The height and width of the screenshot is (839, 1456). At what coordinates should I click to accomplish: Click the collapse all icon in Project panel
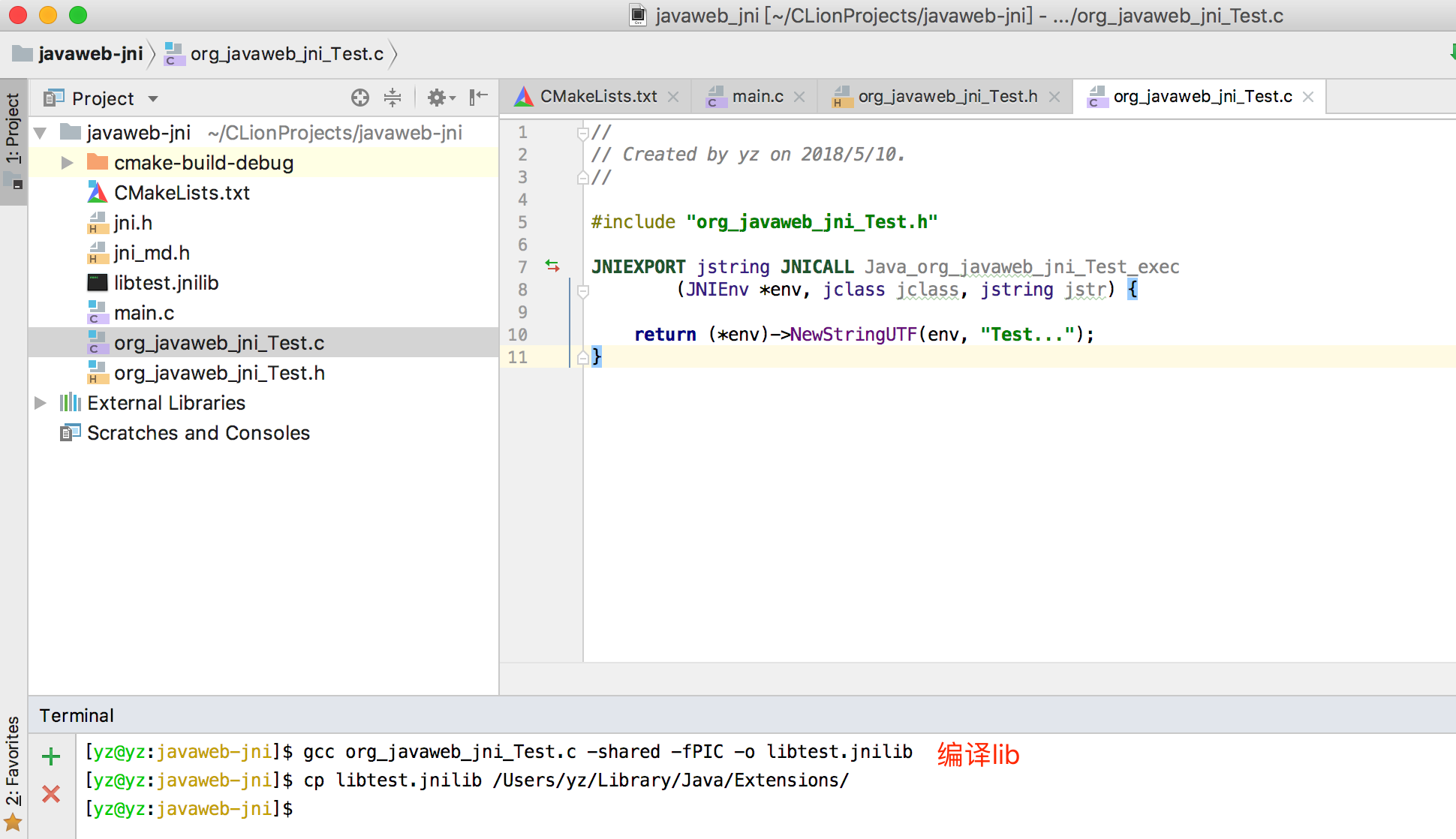pos(393,98)
